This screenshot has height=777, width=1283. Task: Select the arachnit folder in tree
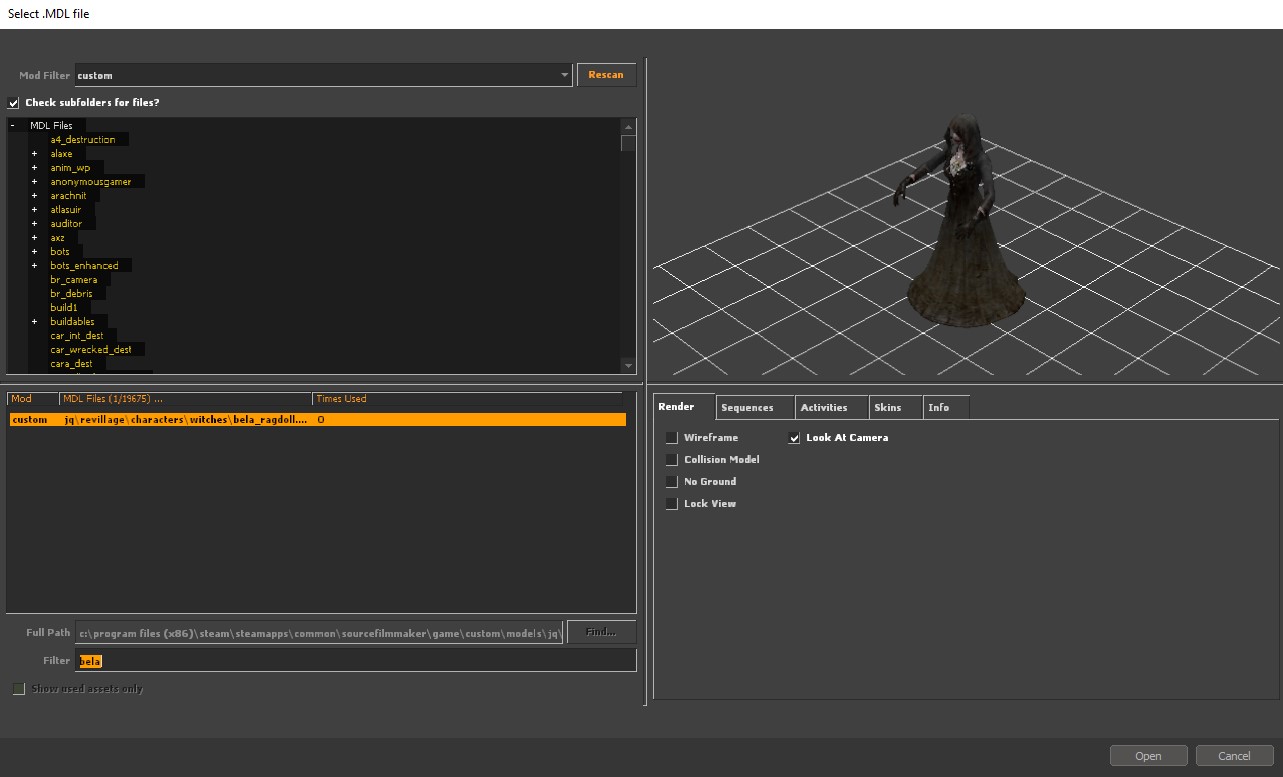point(68,196)
